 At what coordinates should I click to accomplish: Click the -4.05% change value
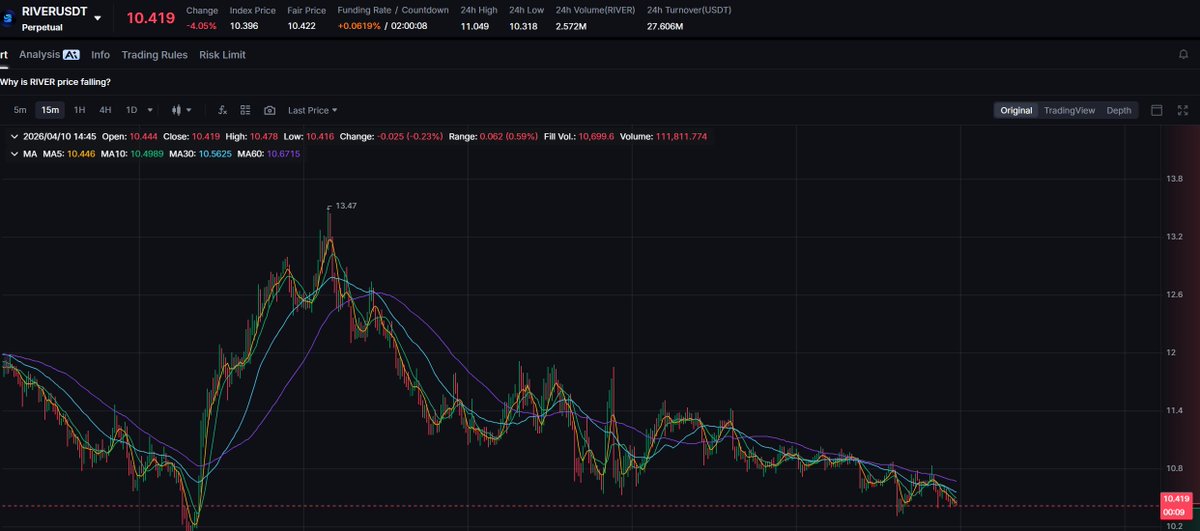click(x=202, y=26)
